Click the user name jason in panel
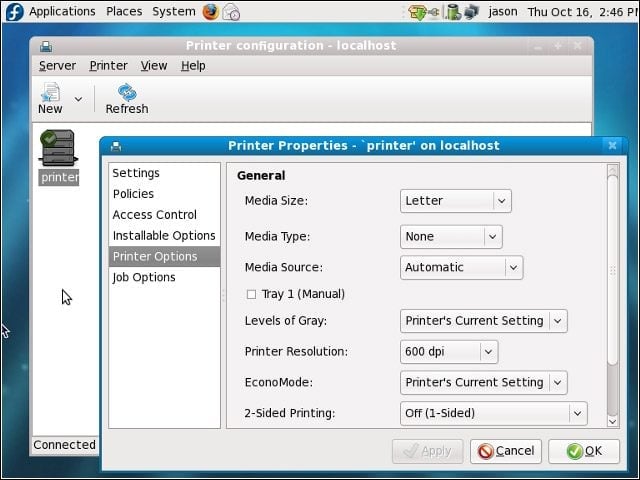This screenshot has height=480, width=640. (x=503, y=11)
